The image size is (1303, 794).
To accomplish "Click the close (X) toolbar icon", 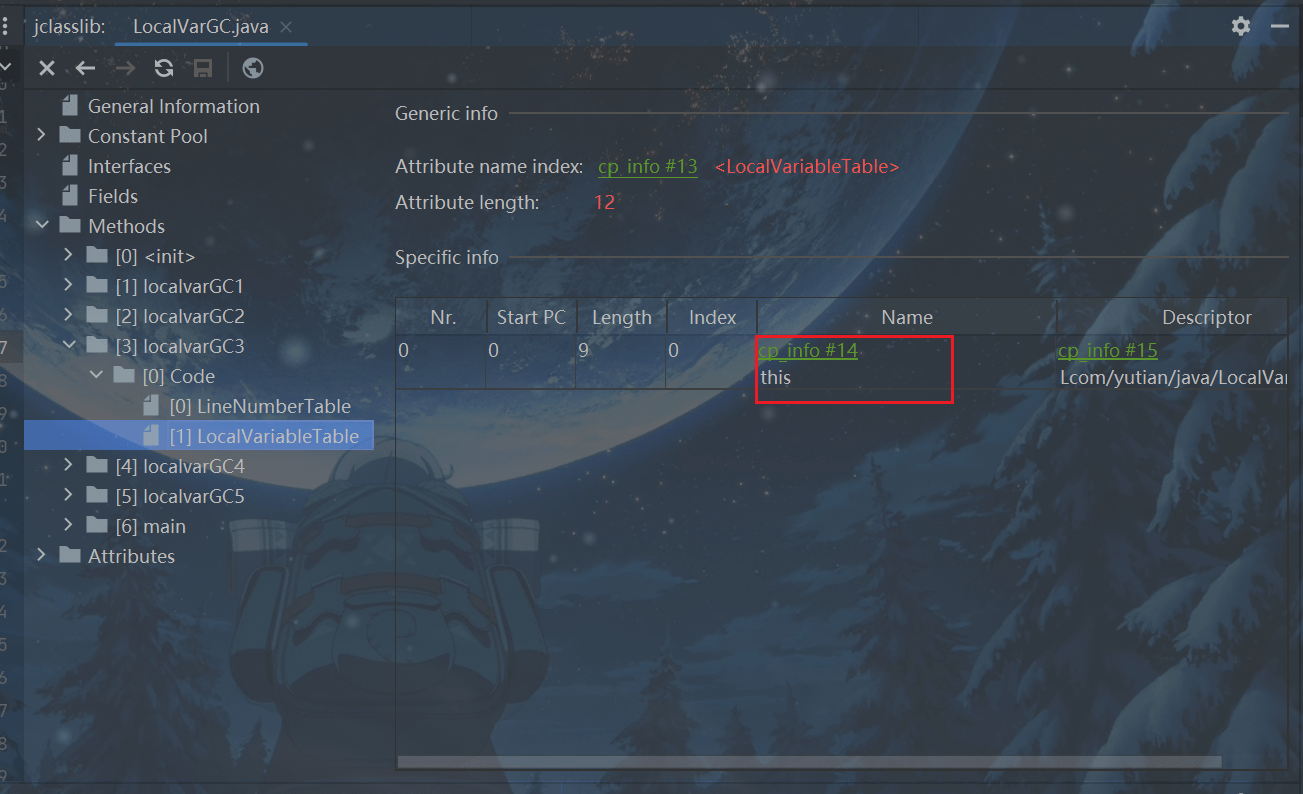I will tap(46, 68).
